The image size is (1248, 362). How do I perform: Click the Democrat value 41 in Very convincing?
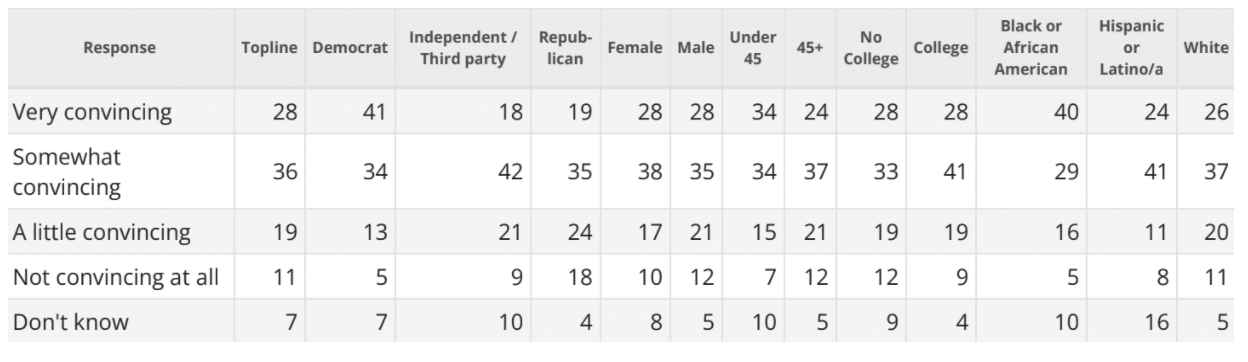point(372,112)
